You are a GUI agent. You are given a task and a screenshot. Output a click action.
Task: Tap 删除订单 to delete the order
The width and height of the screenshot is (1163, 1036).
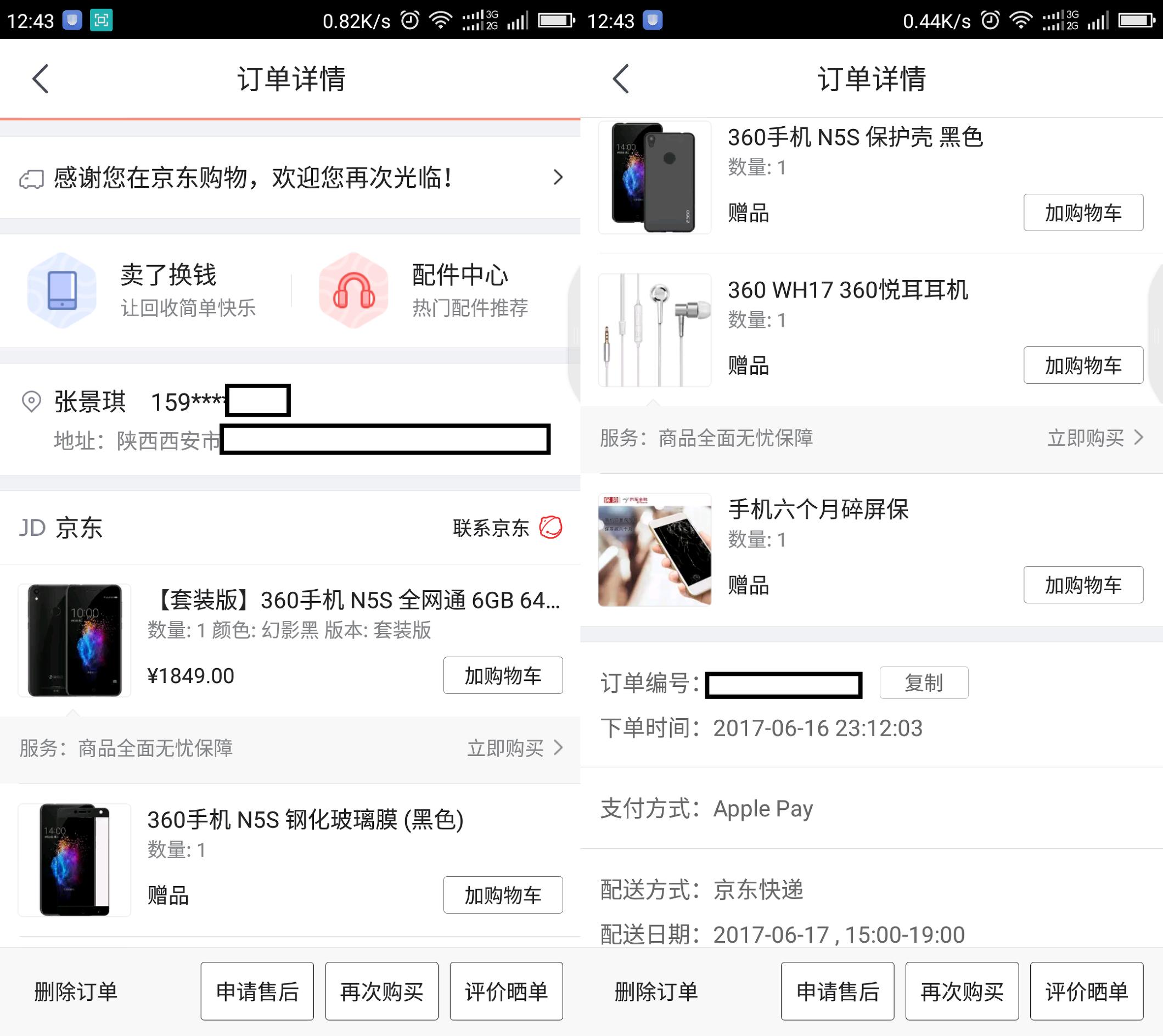[74, 990]
